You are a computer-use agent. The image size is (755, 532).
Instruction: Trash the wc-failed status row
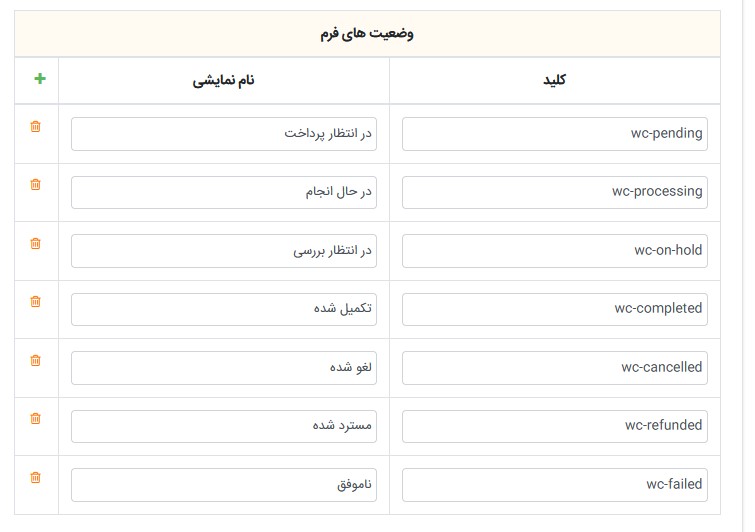coord(36,478)
